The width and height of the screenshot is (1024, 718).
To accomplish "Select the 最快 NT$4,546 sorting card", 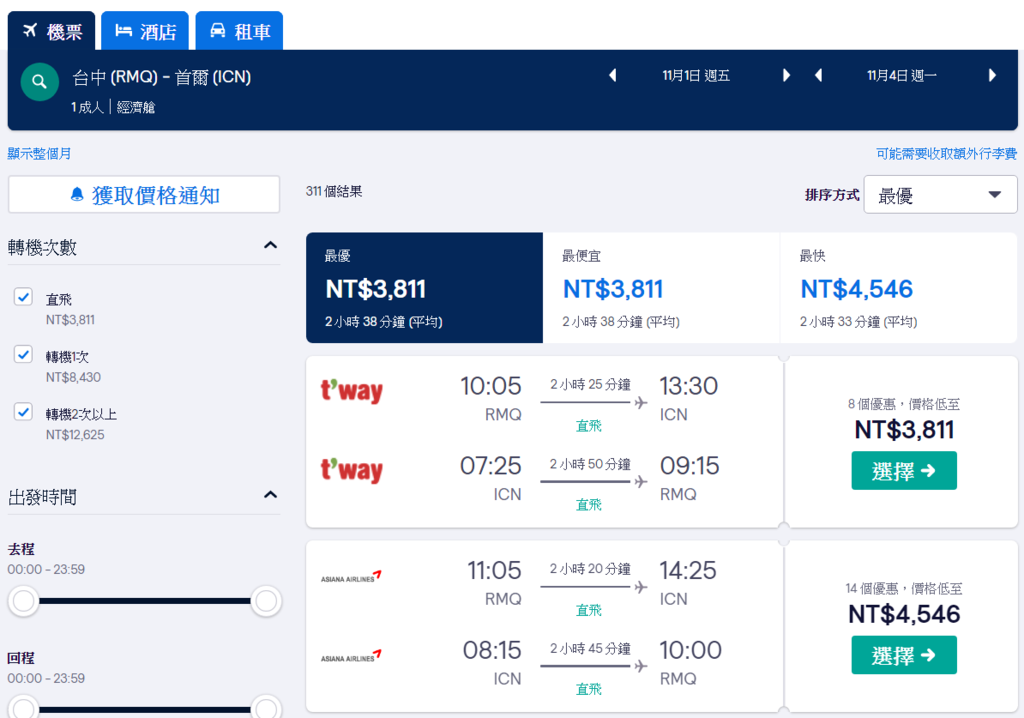I will (898, 288).
